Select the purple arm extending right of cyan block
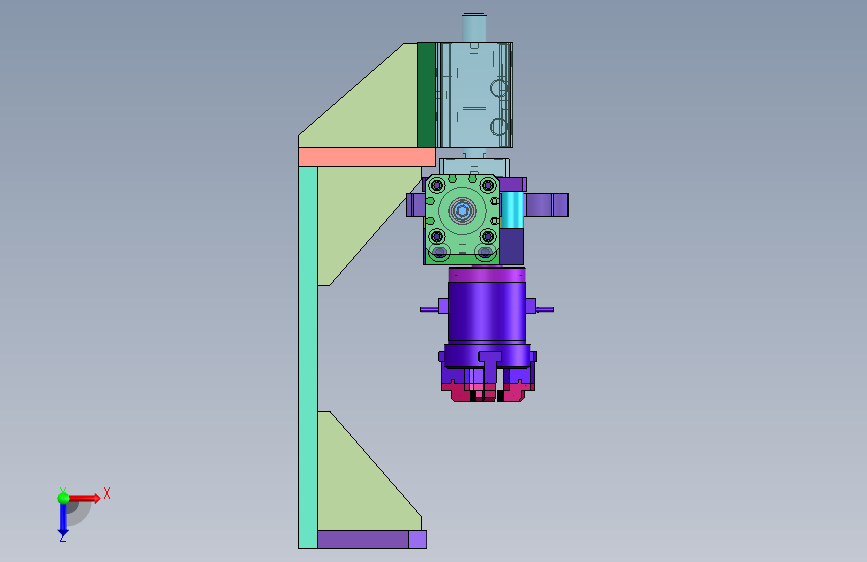867x562 pixels. tap(546, 205)
